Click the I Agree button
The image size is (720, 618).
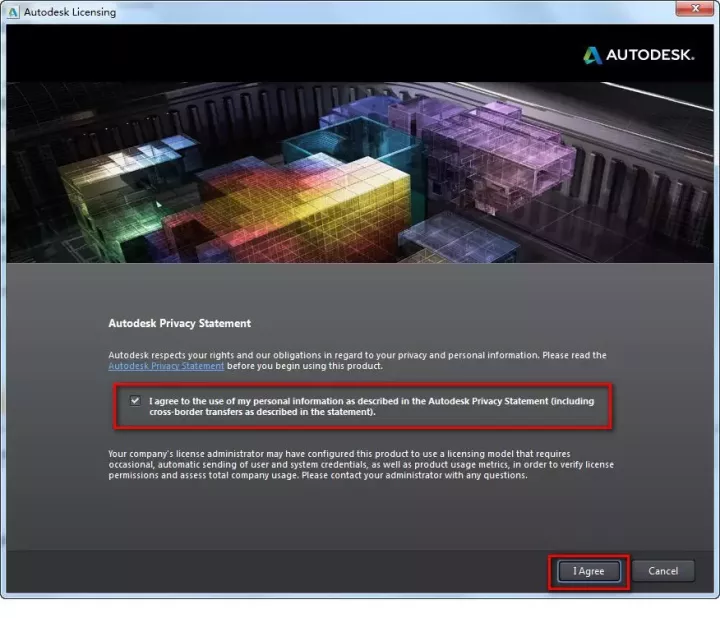[x=589, y=571]
